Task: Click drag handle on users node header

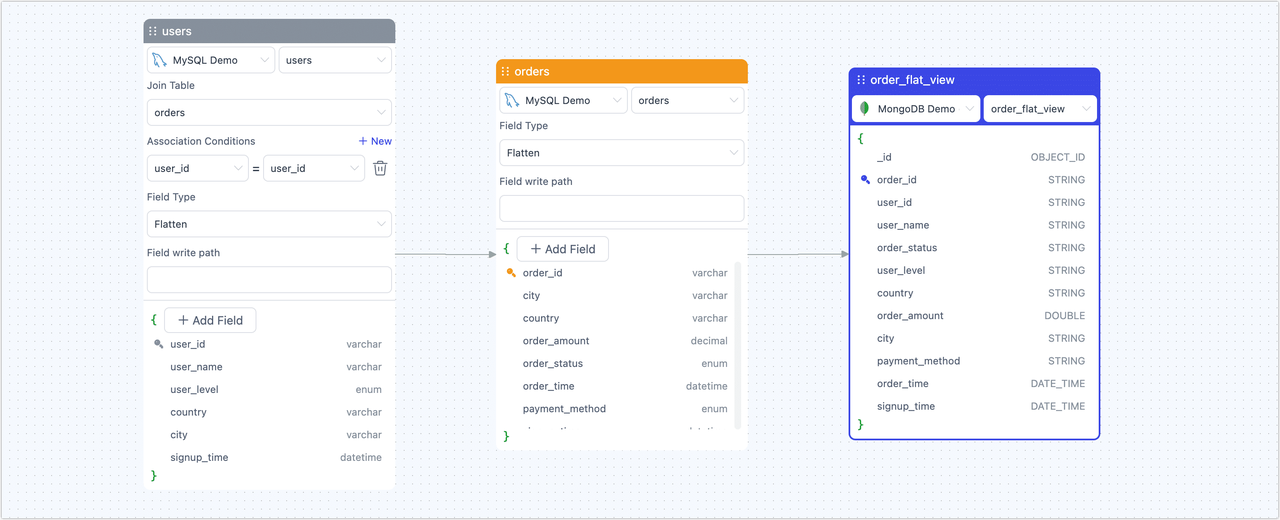Action: [x=153, y=32]
